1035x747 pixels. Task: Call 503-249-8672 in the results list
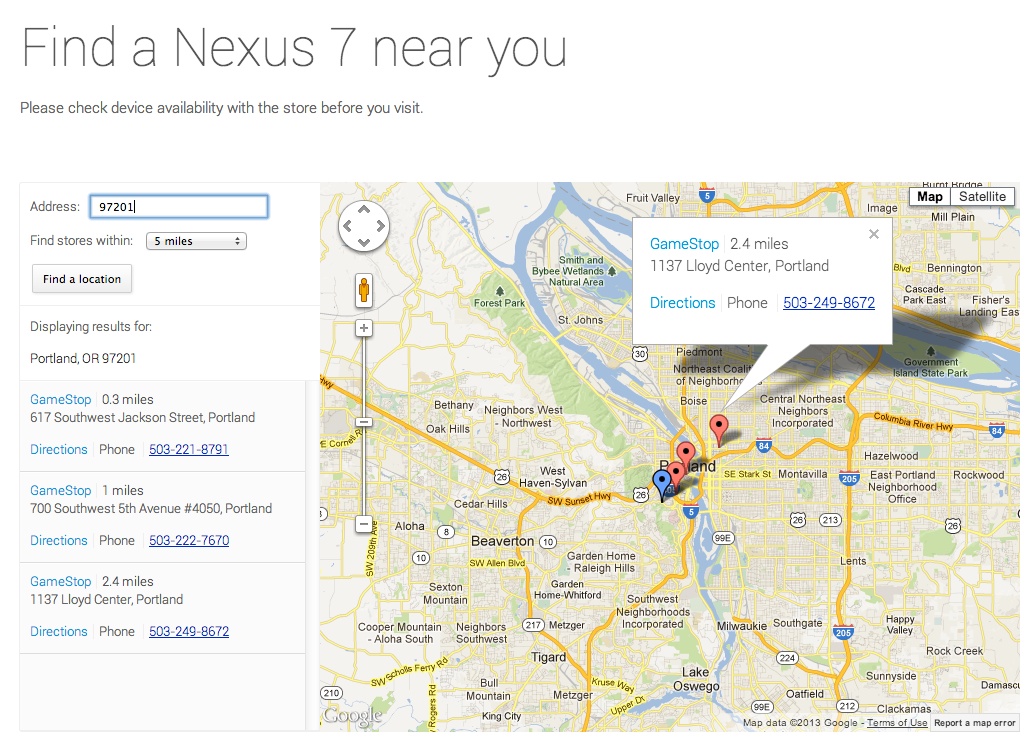189,632
